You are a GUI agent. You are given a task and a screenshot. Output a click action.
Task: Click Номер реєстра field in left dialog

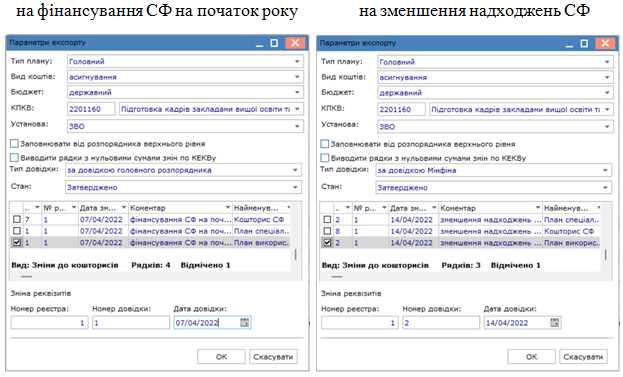(x=49, y=323)
